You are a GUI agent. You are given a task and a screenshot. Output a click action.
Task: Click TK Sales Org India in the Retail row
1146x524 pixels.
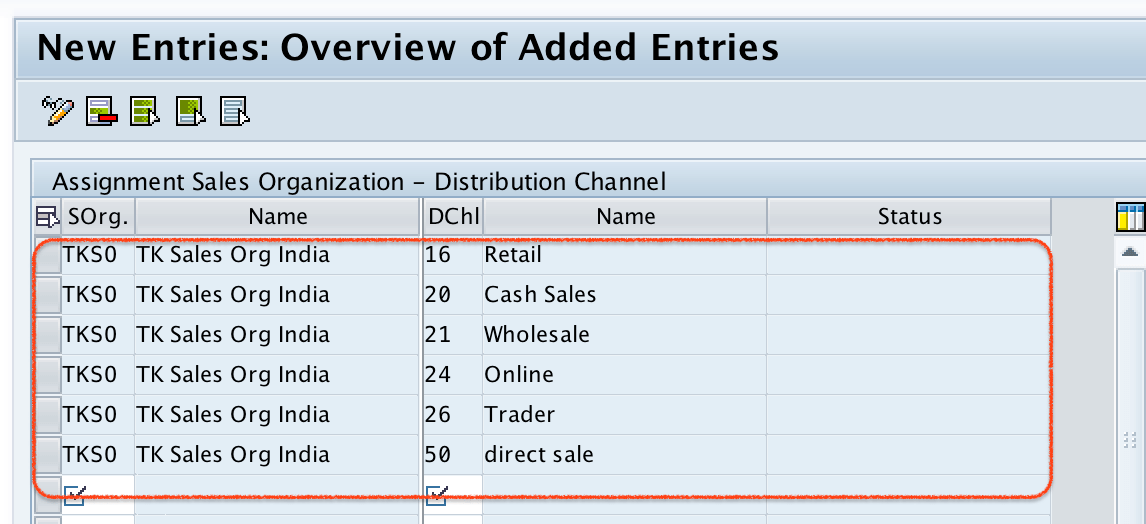coord(233,255)
